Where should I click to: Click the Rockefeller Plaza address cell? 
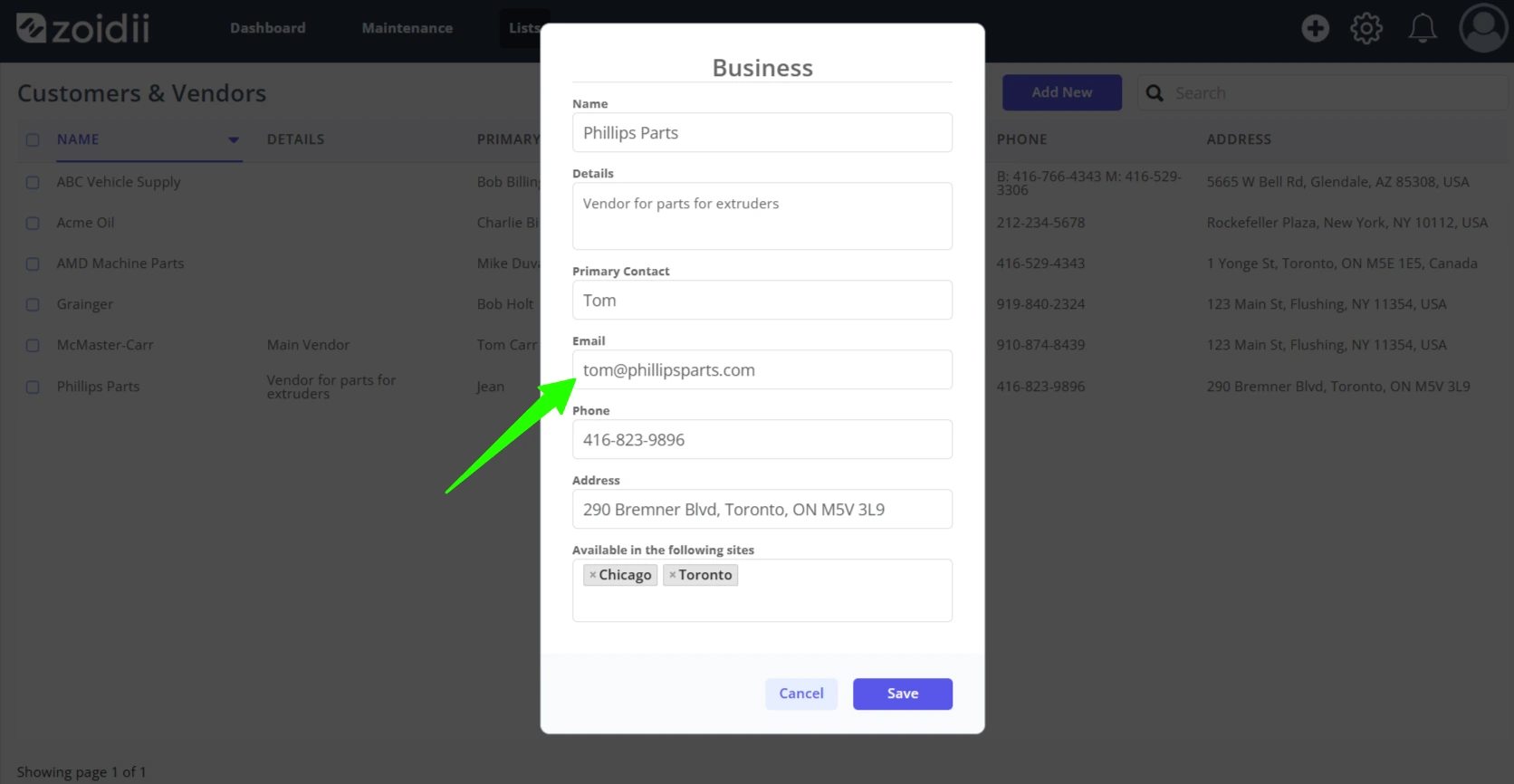1347,223
